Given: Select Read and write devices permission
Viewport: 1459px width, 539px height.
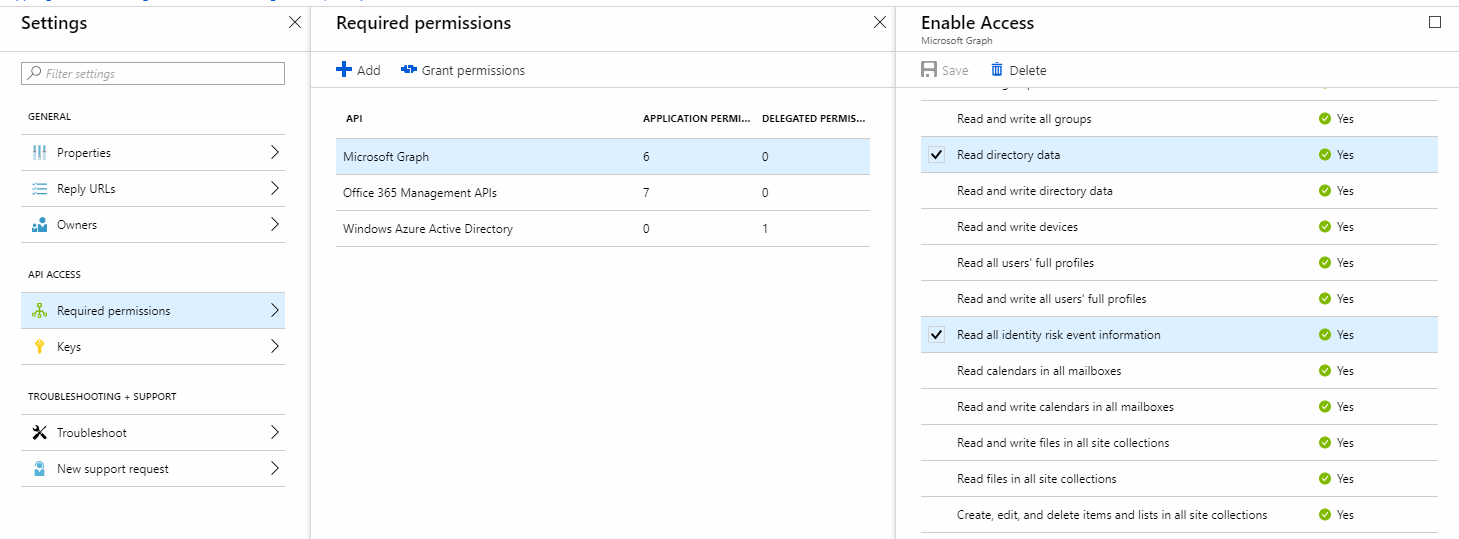Looking at the screenshot, I should coord(1179,227).
